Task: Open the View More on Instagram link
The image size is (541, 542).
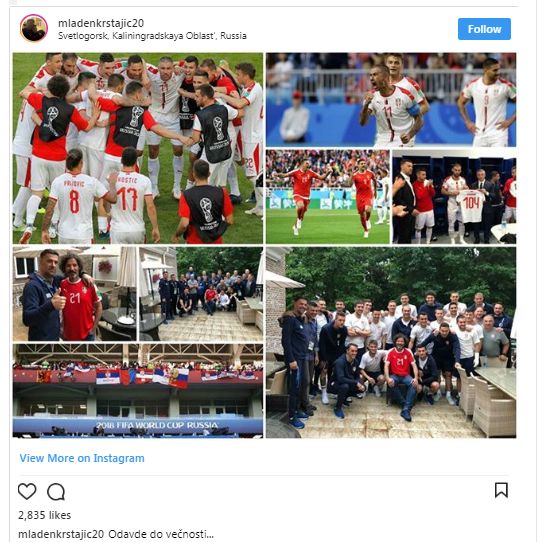Action: (82, 458)
